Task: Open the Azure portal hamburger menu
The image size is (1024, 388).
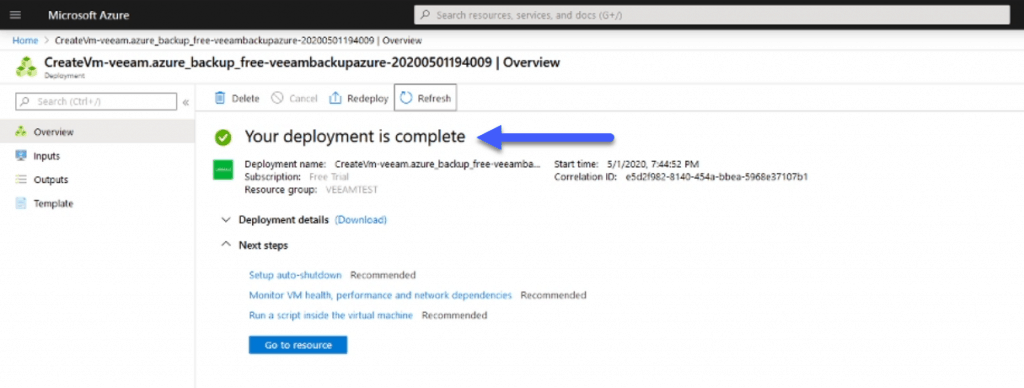Action: (x=16, y=15)
